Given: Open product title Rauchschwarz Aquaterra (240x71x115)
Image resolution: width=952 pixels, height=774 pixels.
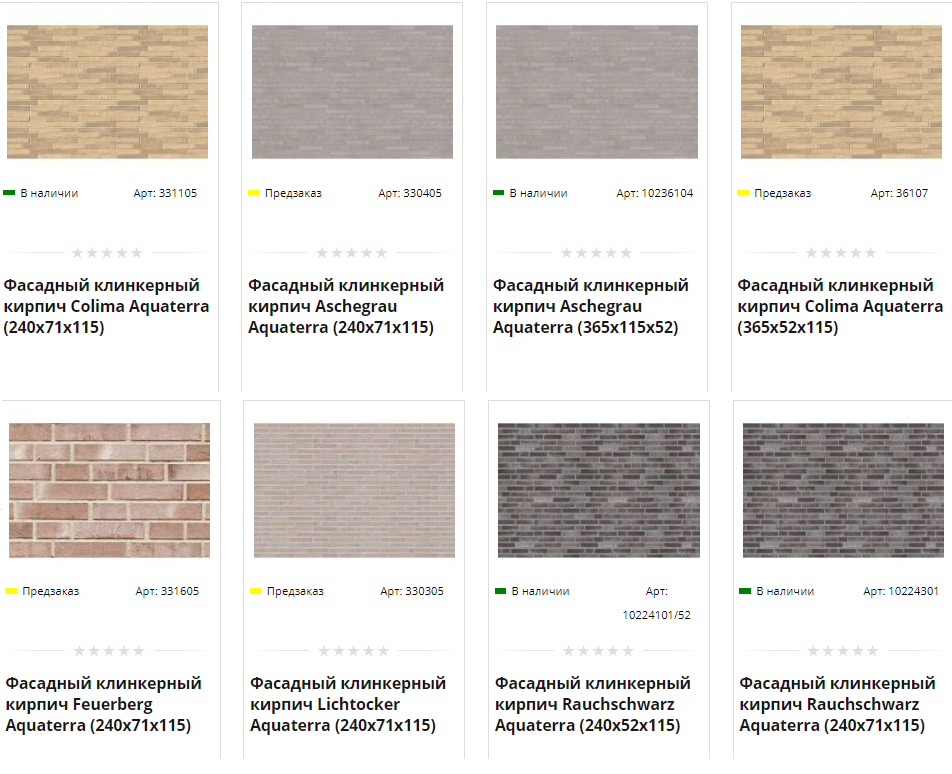Looking at the screenshot, I should pyautogui.click(x=837, y=705).
